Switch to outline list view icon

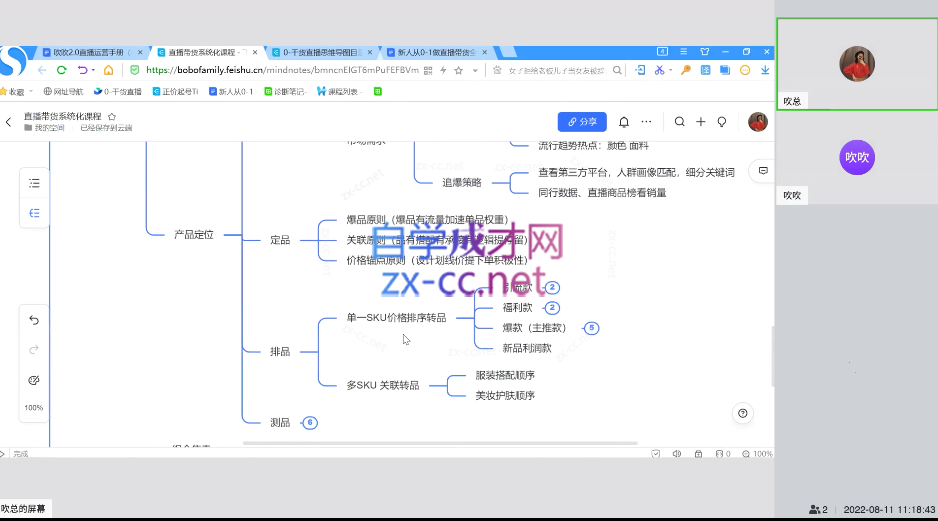click(34, 183)
